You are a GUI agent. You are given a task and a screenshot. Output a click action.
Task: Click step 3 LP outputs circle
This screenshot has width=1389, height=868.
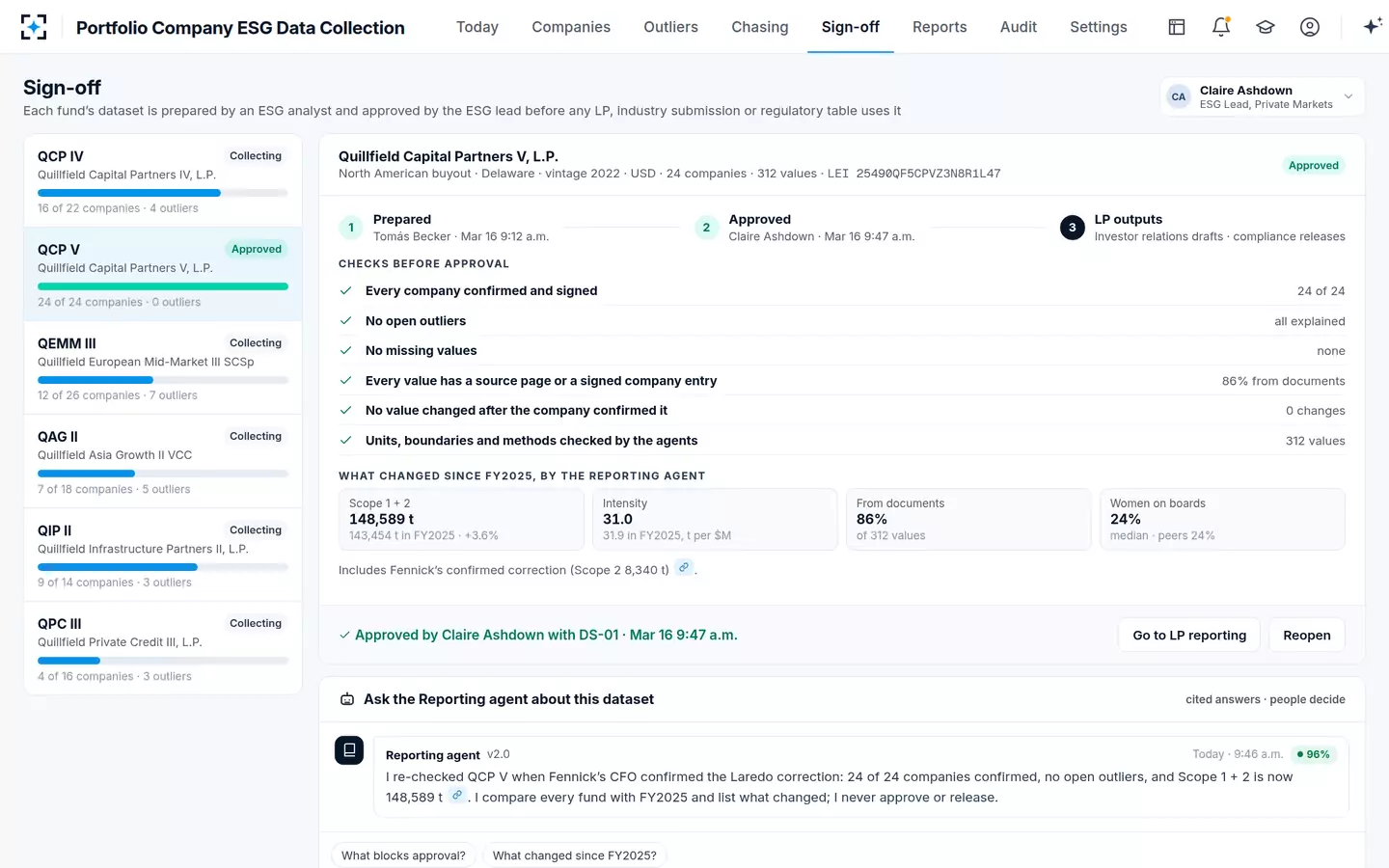(1072, 228)
